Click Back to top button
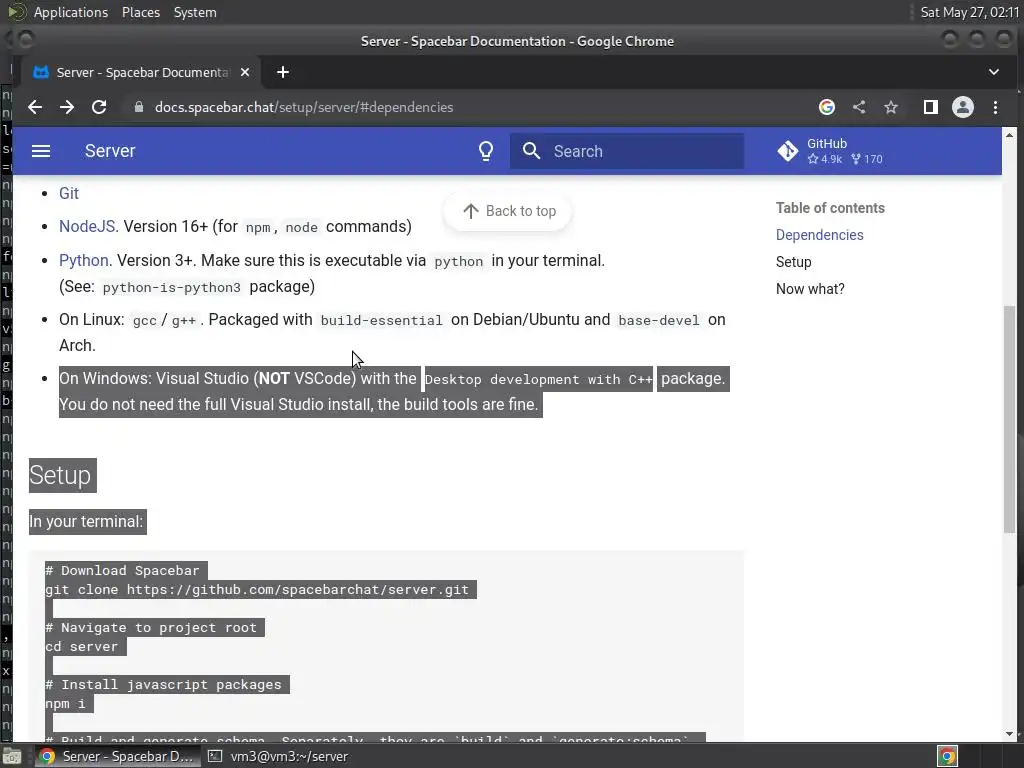Viewport: 1024px width, 768px height. click(509, 211)
